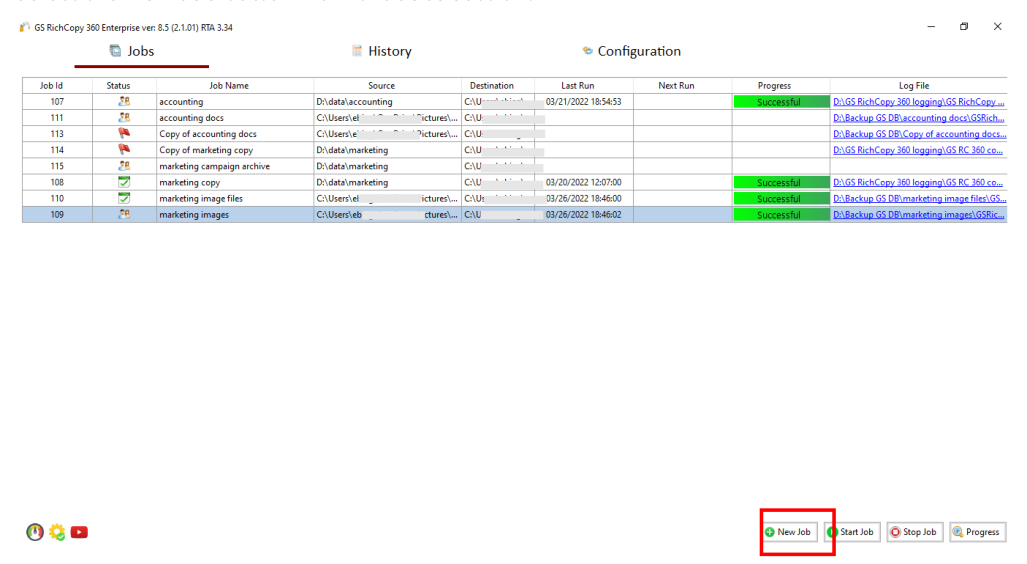
Task: Click scheduled check icon for marketing image files
Action: click(x=124, y=198)
